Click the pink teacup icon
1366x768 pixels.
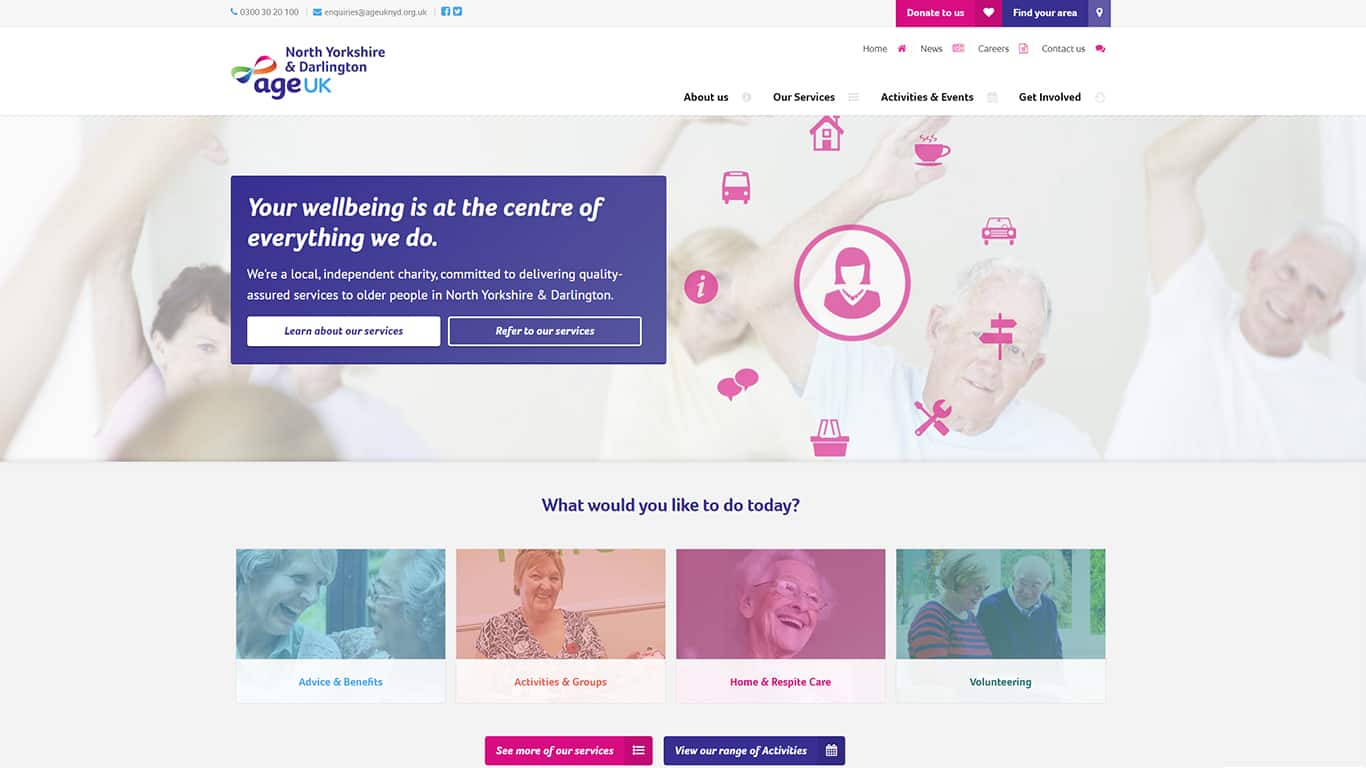[932, 149]
